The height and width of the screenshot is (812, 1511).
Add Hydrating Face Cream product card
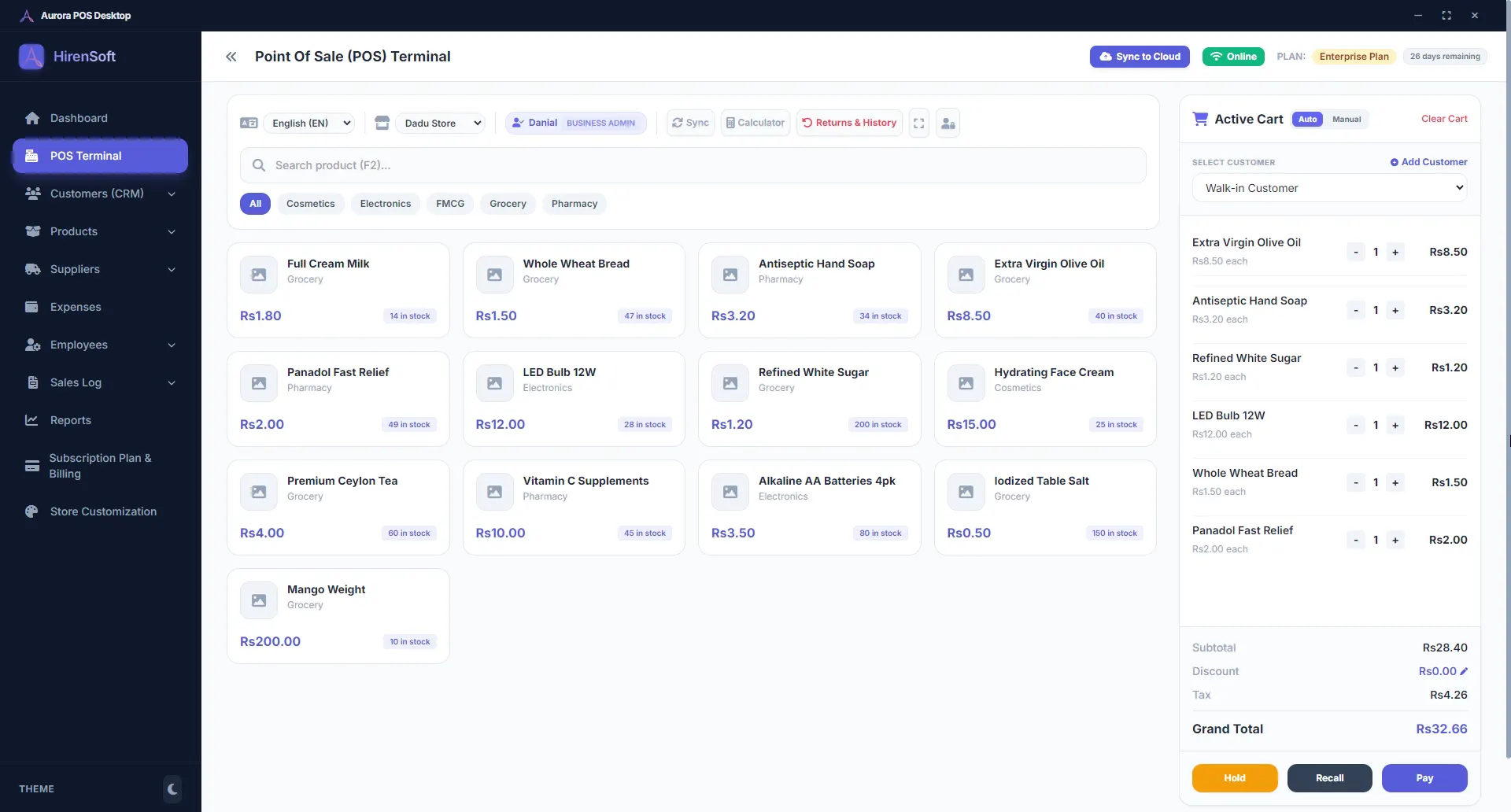(1045, 399)
